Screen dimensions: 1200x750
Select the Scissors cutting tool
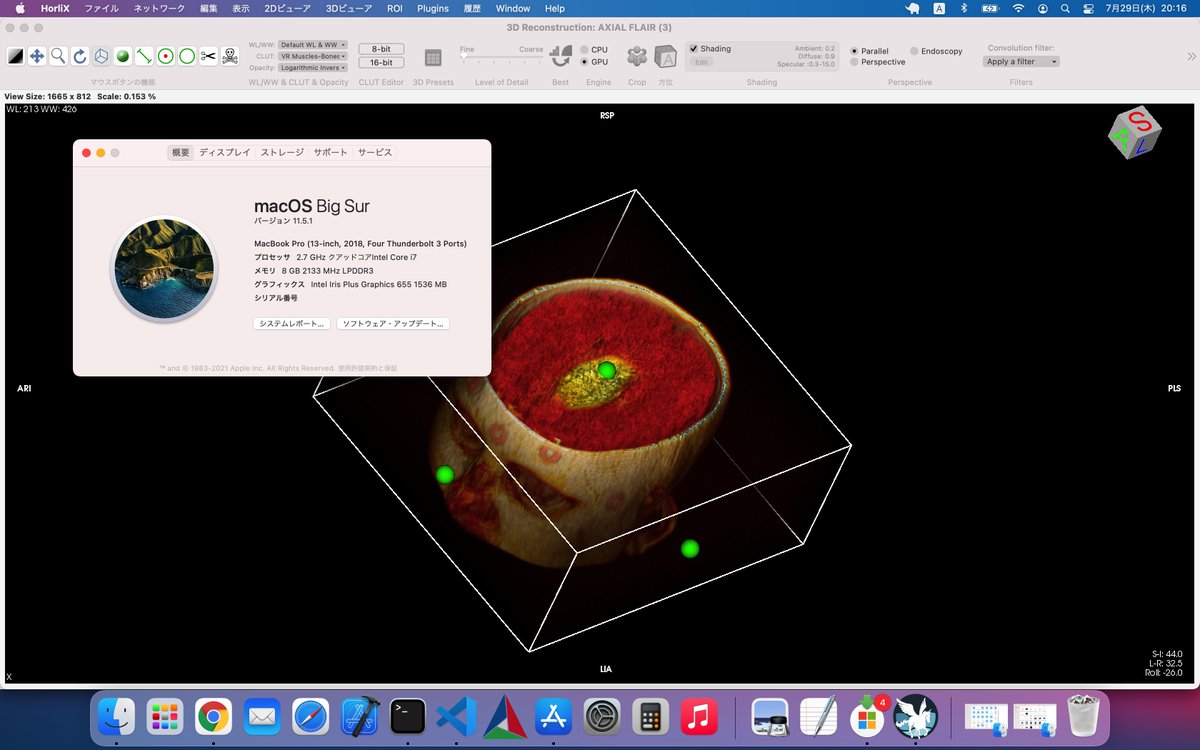point(208,56)
